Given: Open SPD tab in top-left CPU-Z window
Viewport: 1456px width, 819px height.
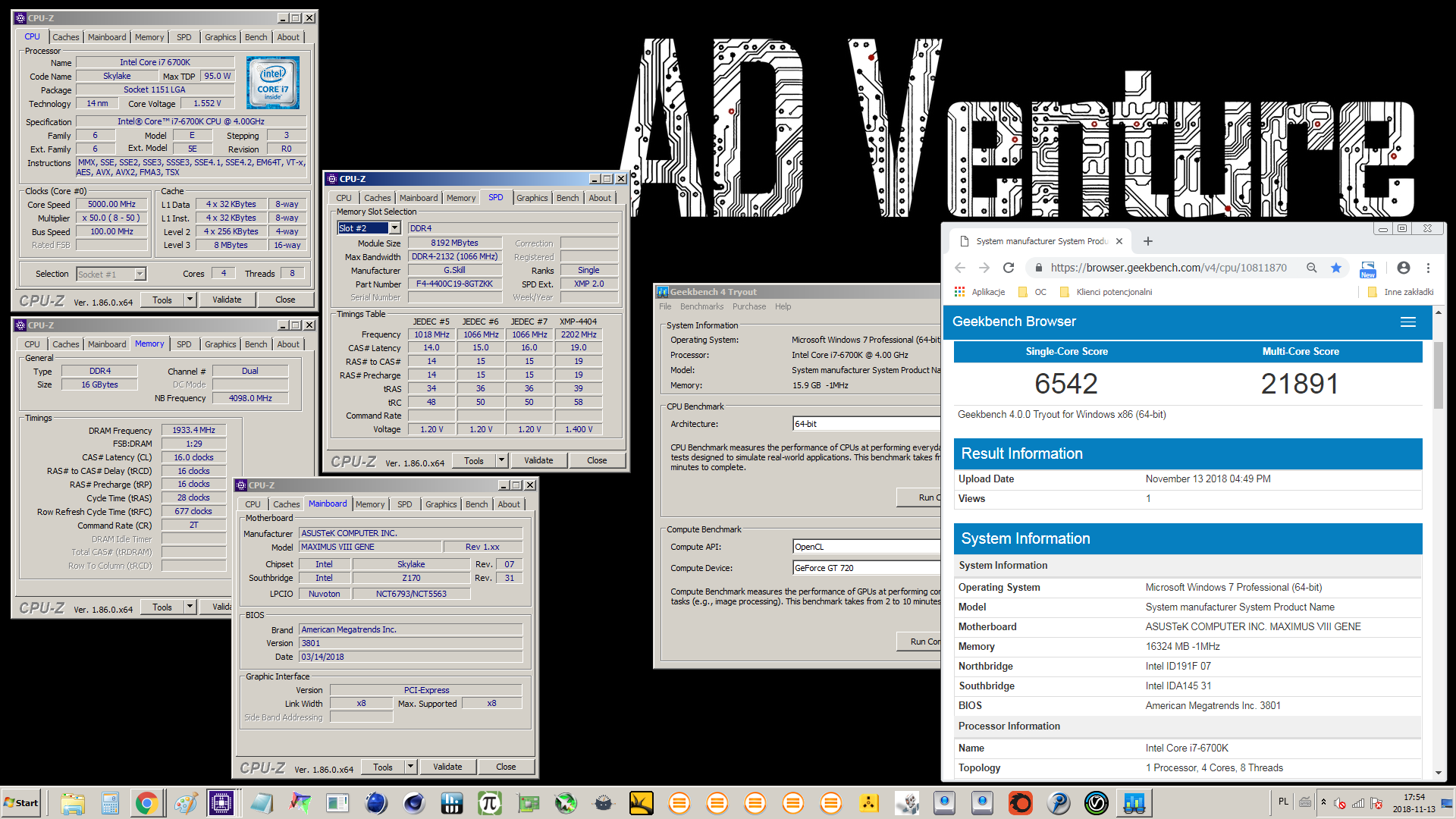Looking at the screenshot, I should (x=184, y=37).
